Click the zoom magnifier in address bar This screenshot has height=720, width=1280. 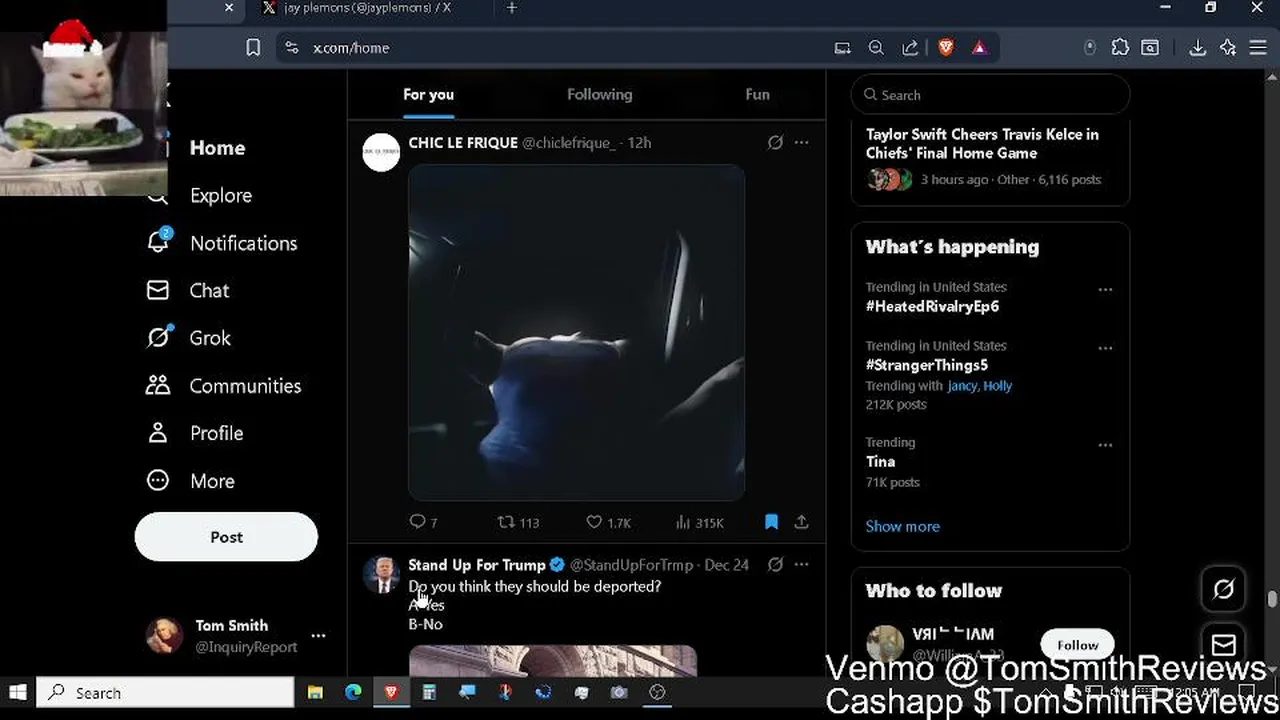[876, 48]
